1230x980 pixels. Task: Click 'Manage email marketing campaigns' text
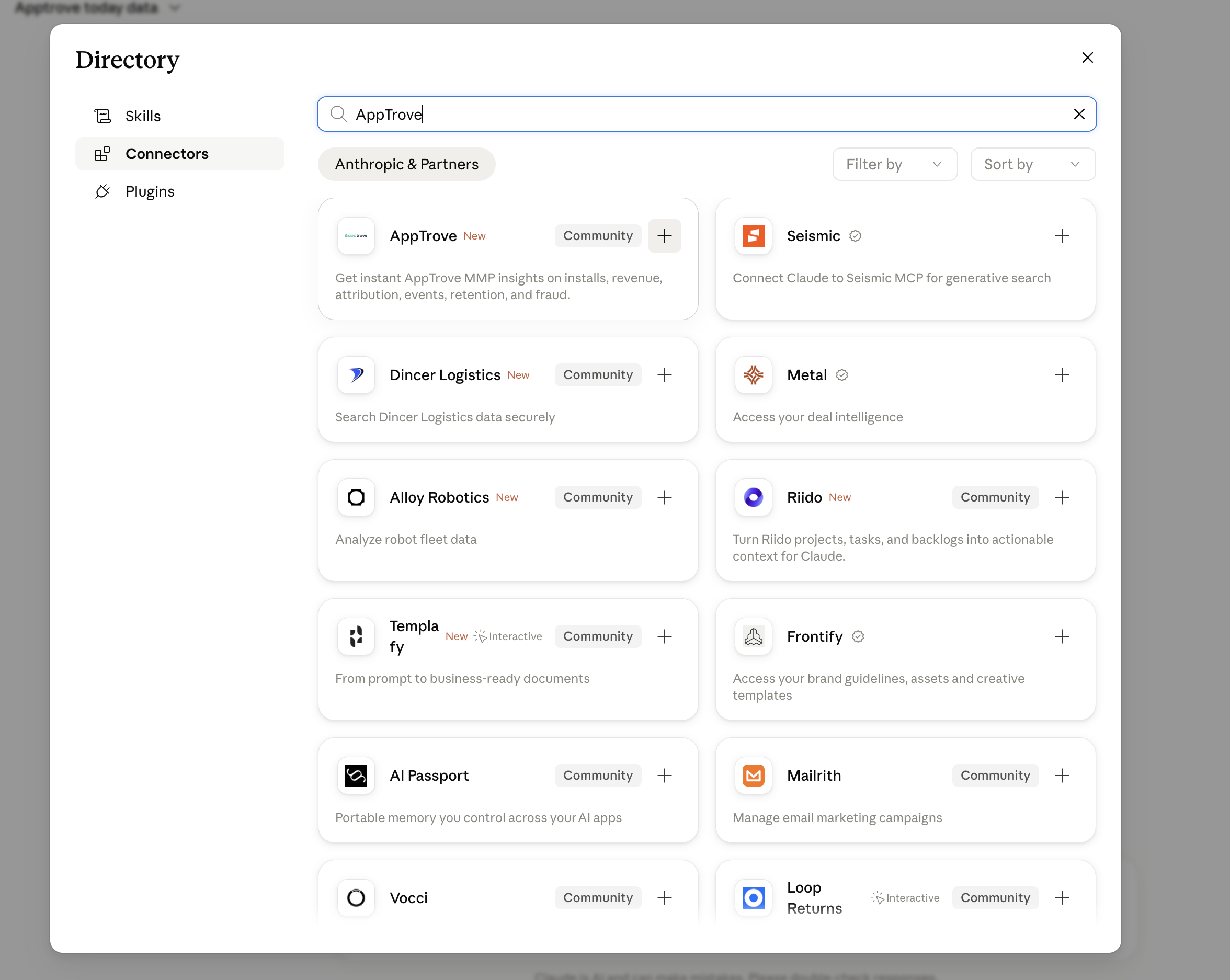[x=837, y=817]
